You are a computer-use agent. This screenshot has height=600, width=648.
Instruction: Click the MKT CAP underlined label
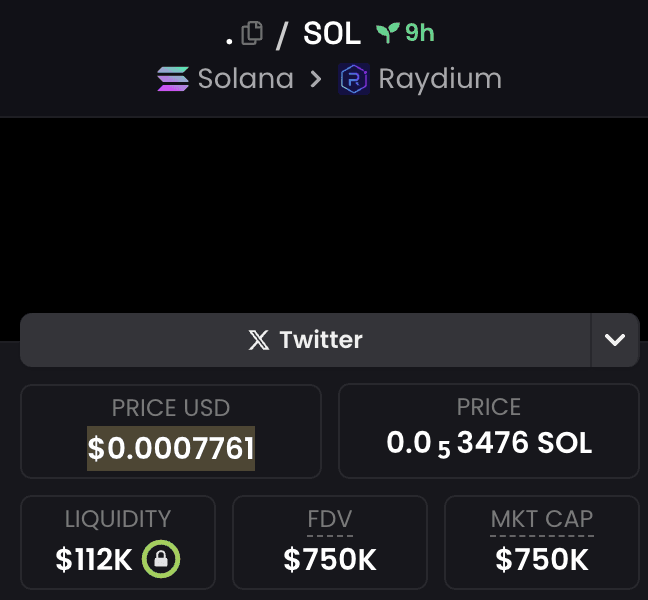(542, 519)
